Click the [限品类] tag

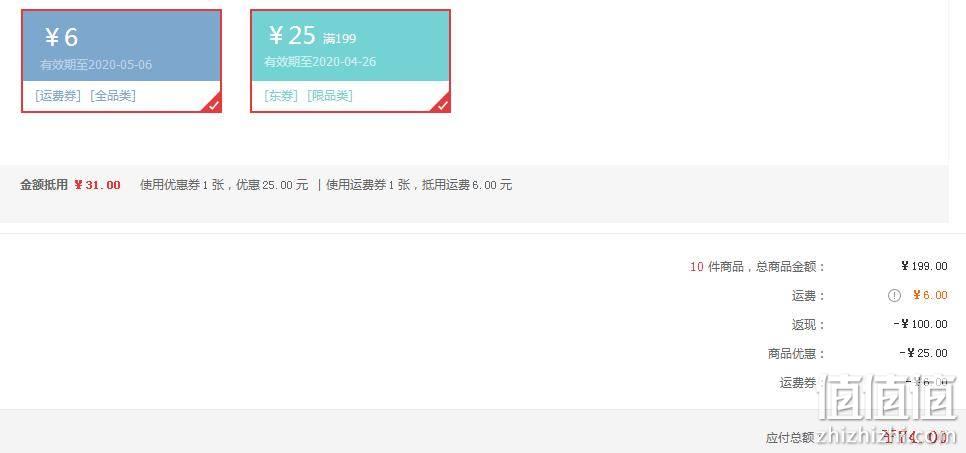tap(330, 96)
